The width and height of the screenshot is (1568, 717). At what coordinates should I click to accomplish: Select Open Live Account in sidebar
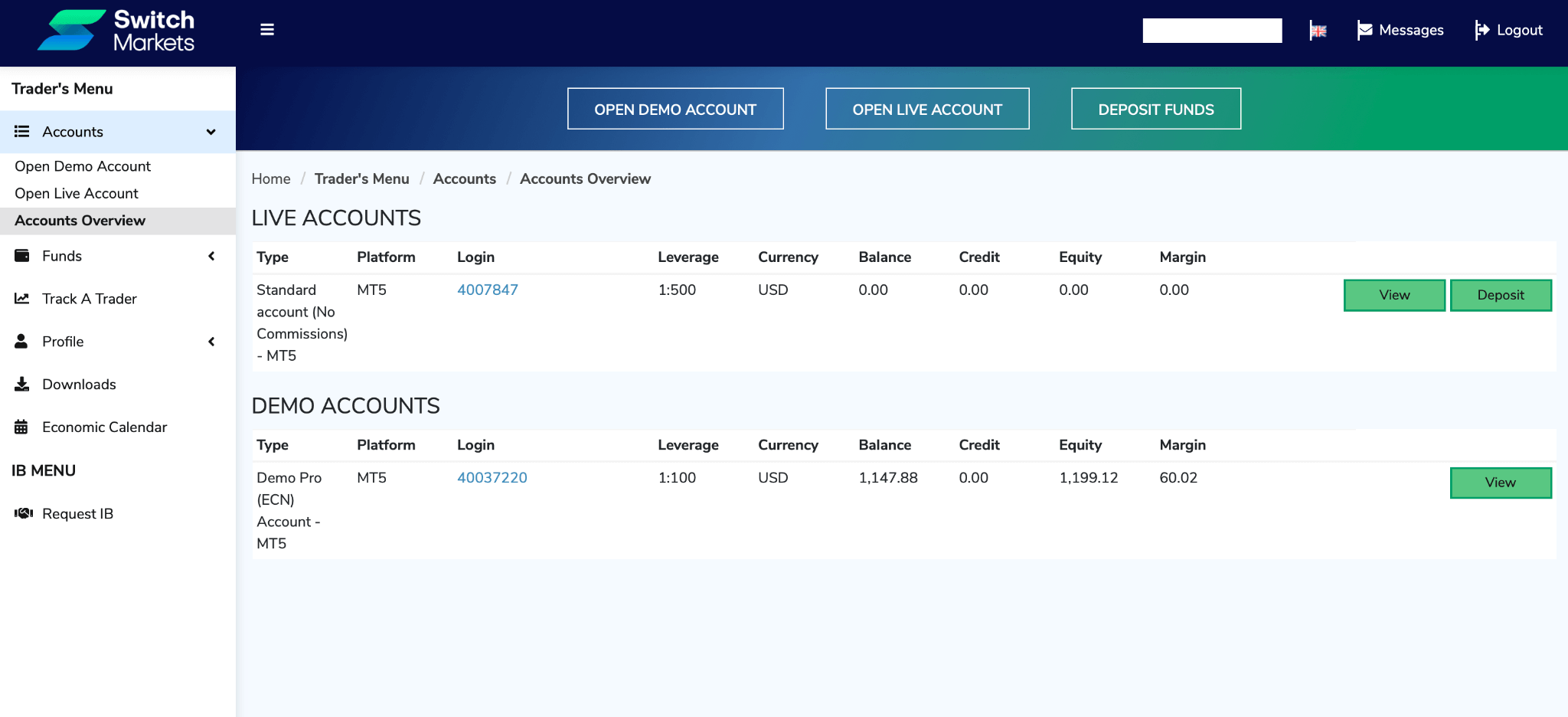click(x=77, y=194)
